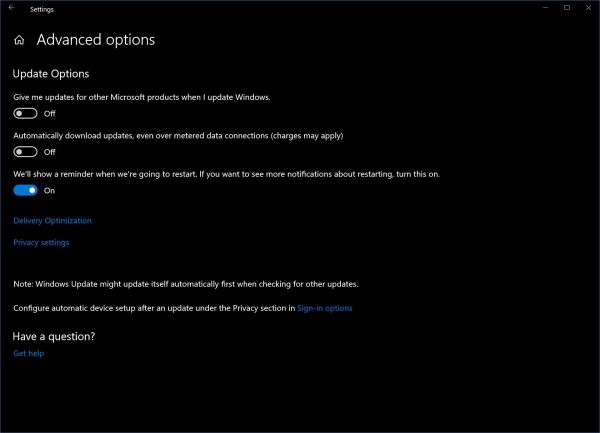Turn off the restart reminder notifications switch

pos(26,190)
